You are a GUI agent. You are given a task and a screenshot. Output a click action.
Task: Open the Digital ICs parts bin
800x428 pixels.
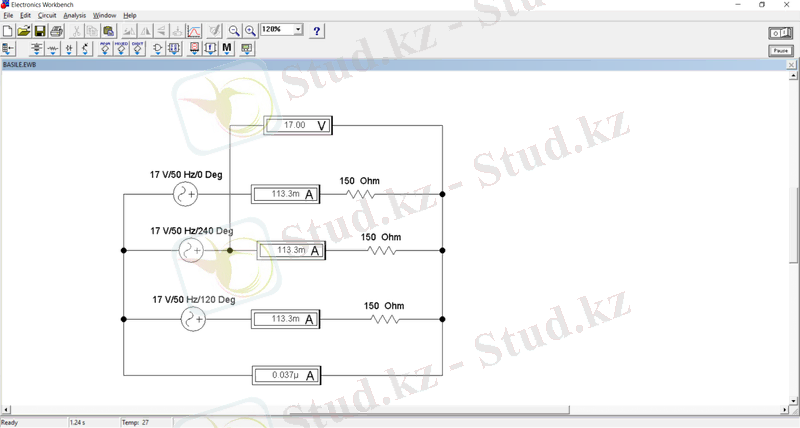(x=138, y=48)
